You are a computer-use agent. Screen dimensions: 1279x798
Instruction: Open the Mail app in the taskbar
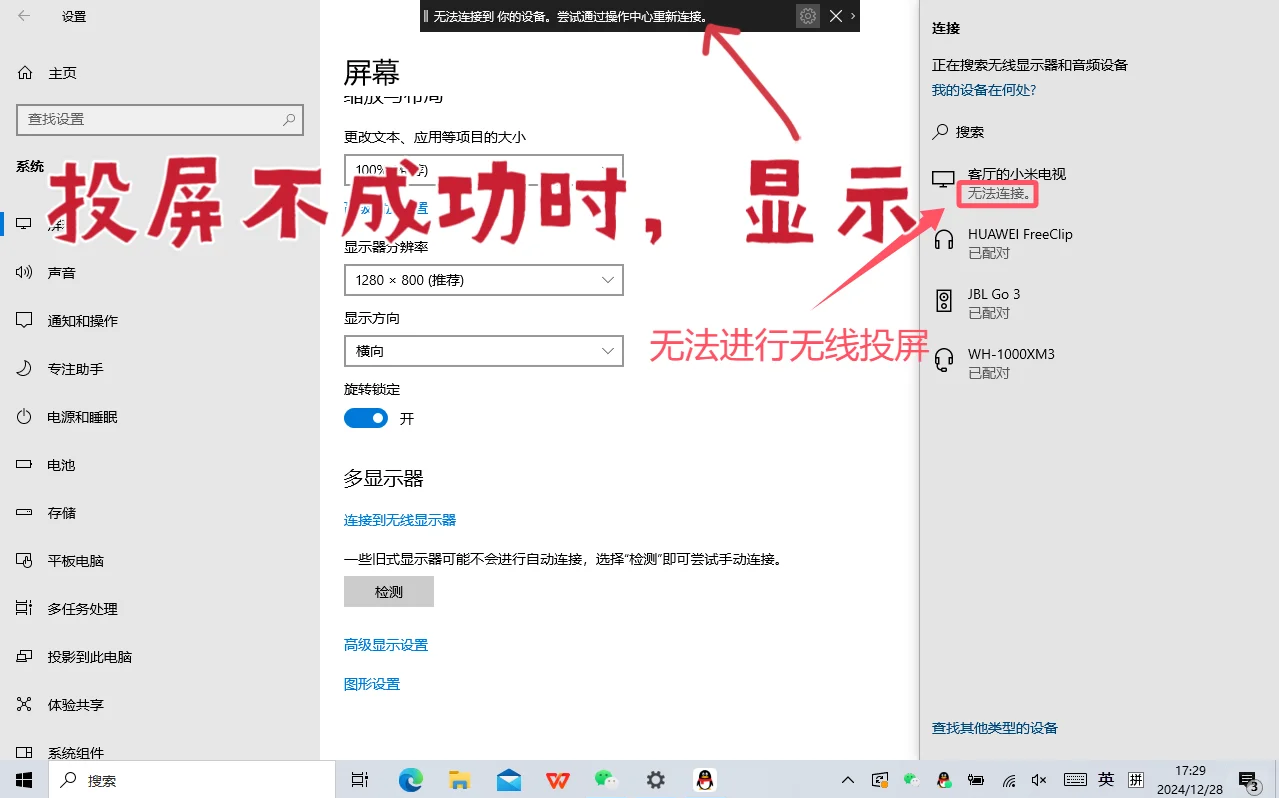[509, 780]
